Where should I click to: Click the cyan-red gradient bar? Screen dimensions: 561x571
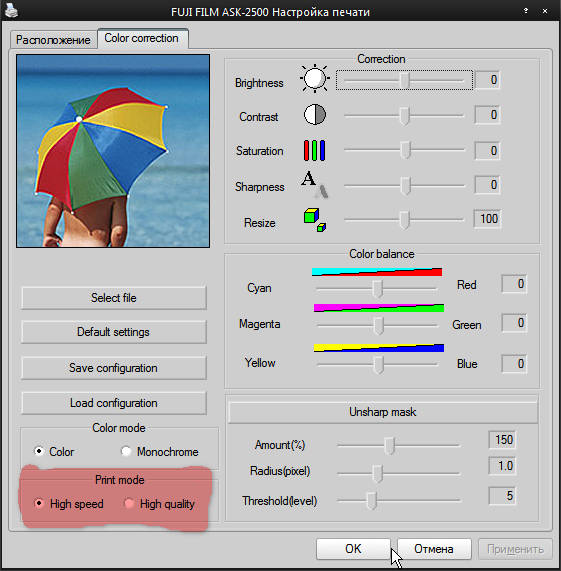[x=377, y=272]
